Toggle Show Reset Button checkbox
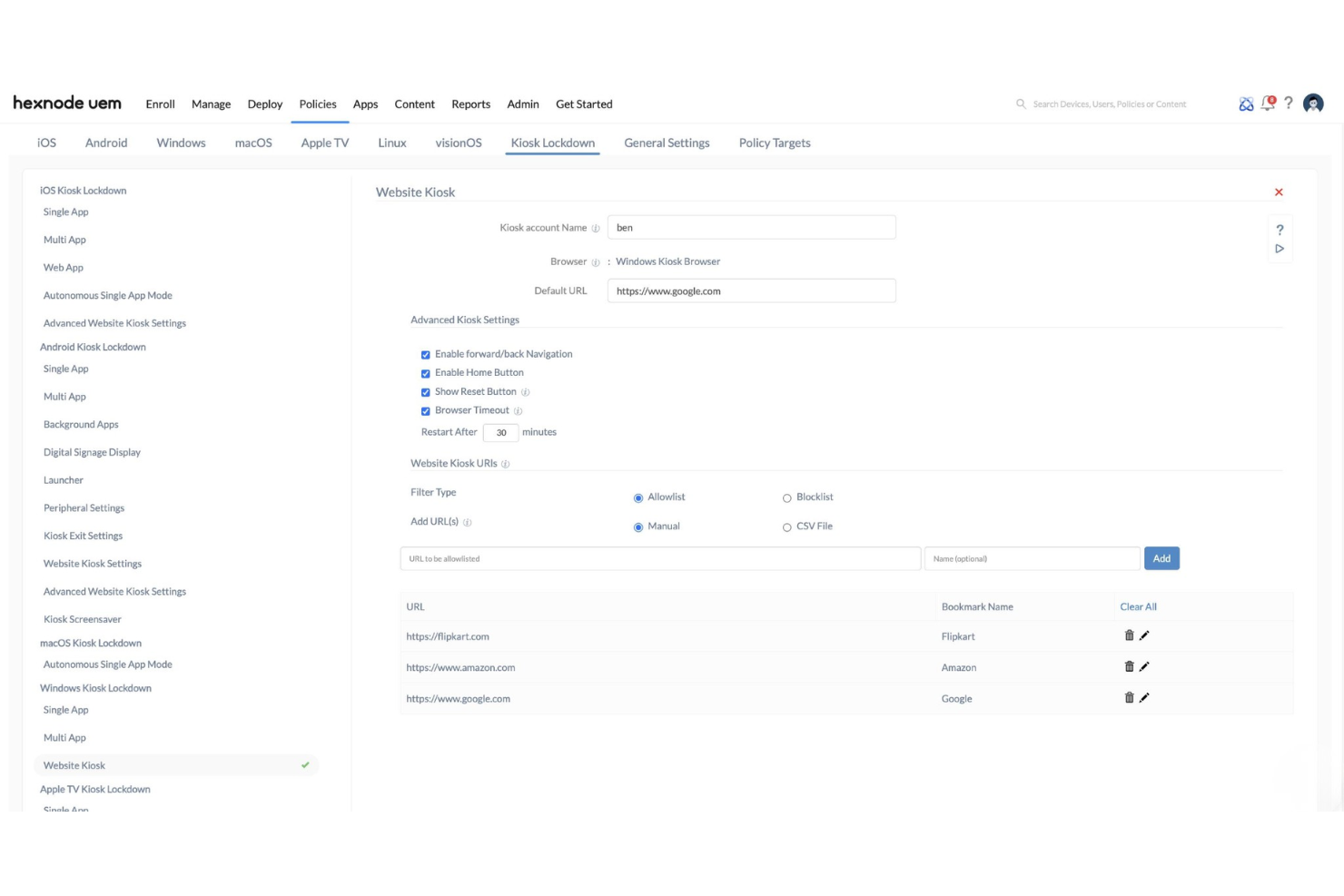Viewport: 1344px width, 896px height. pos(425,392)
